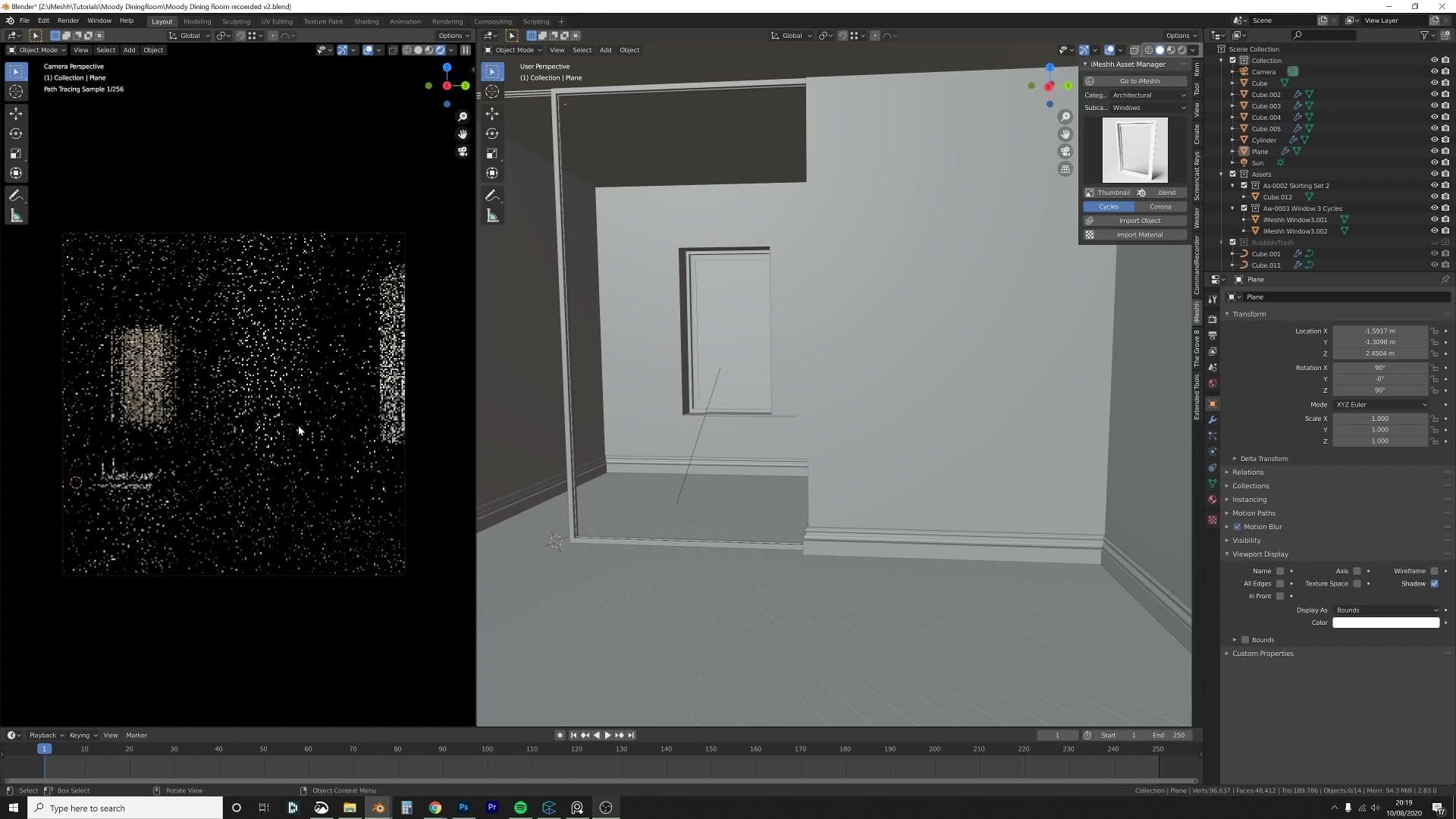The width and height of the screenshot is (1456, 819).
Task: Select the Measure tool in User Perspective viewport
Action: click(492, 216)
